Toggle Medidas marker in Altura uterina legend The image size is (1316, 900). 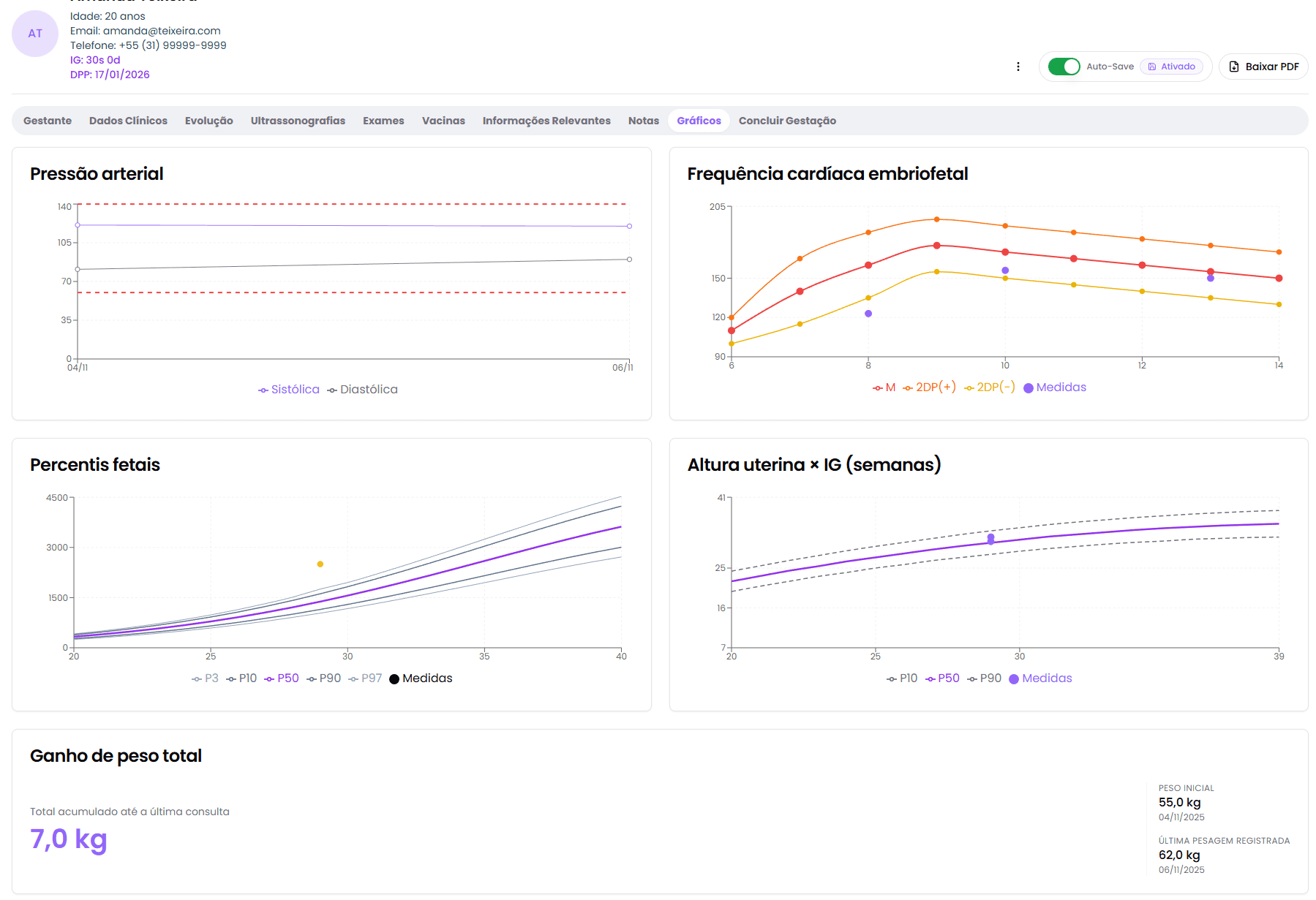pos(1040,678)
